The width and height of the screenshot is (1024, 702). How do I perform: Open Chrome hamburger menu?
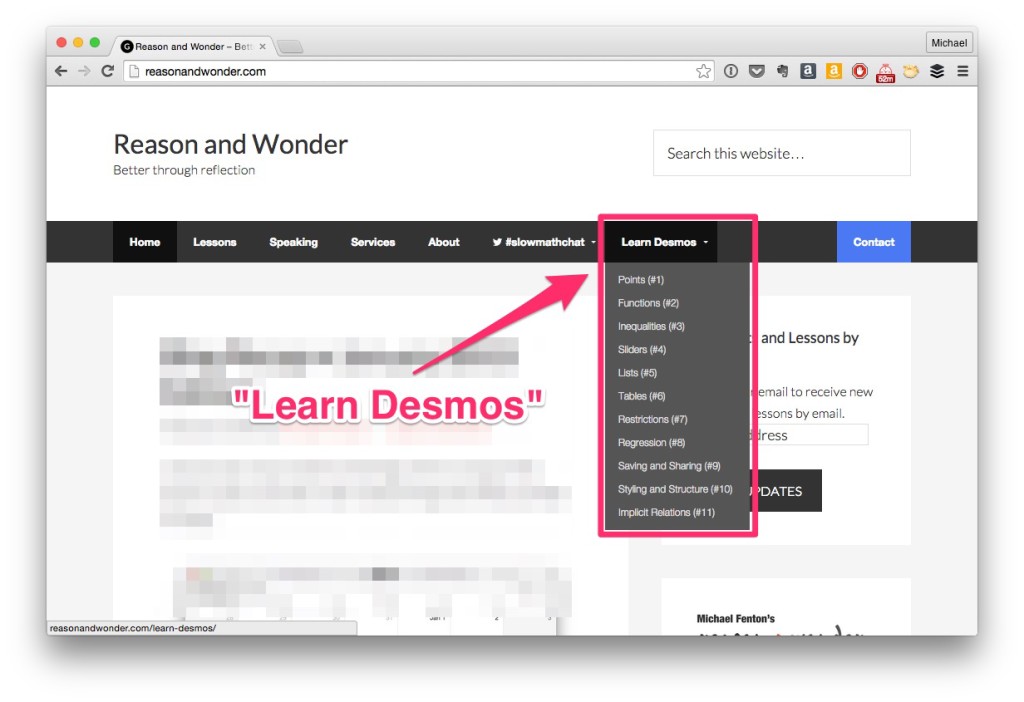963,71
